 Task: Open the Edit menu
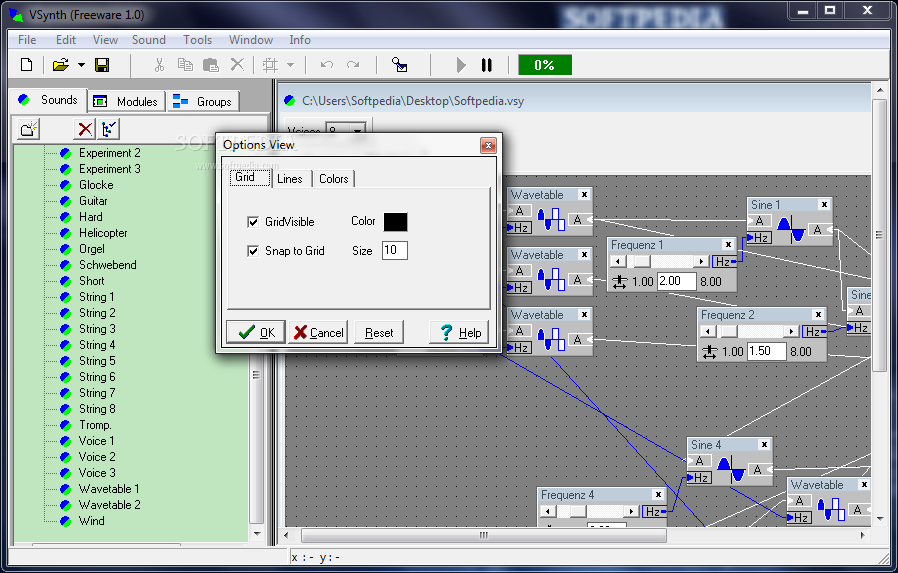(66, 39)
